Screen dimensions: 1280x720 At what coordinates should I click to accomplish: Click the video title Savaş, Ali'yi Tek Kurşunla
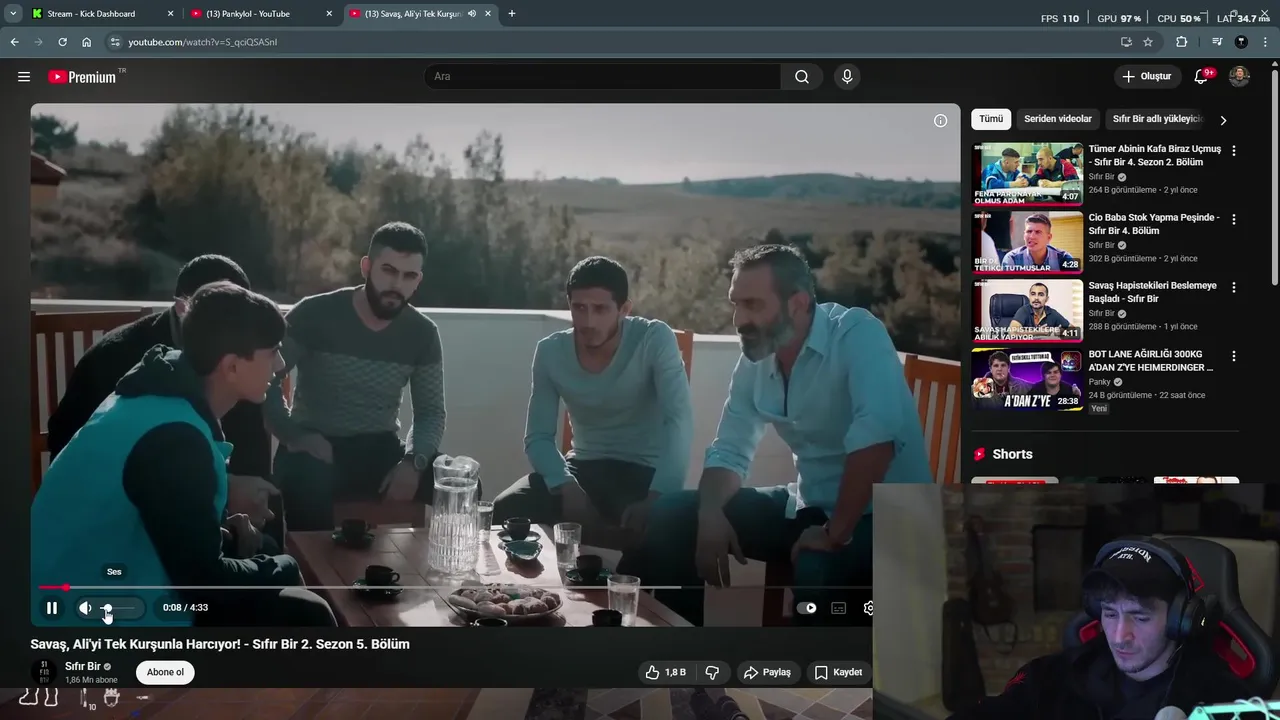click(x=220, y=645)
